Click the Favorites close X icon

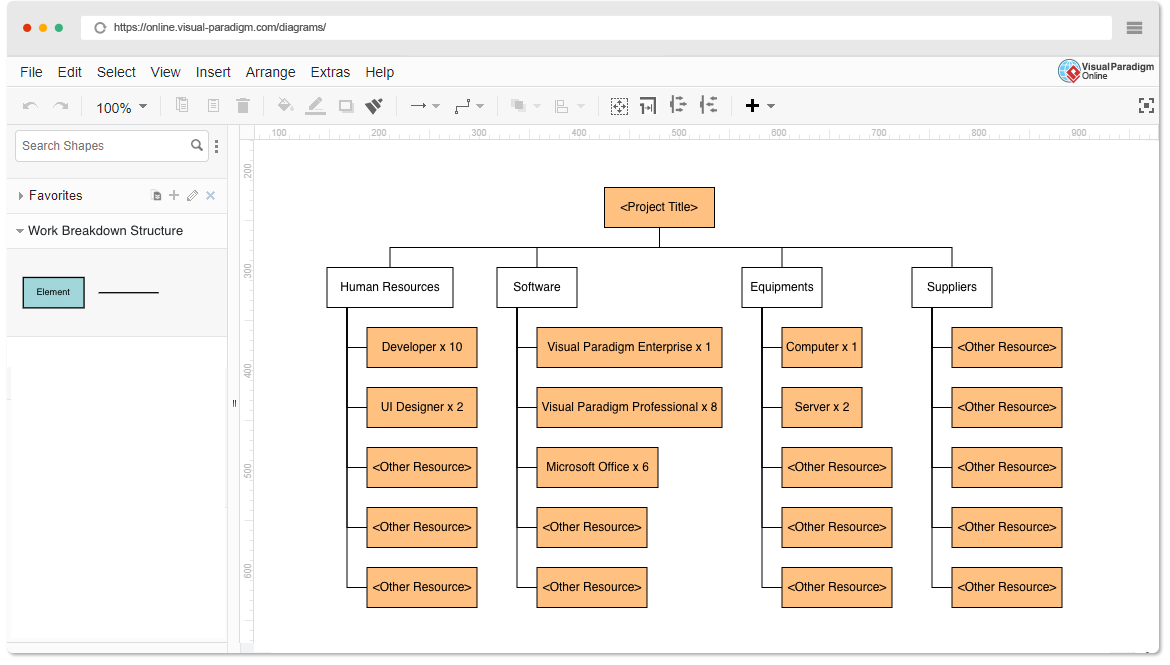(210, 196)
